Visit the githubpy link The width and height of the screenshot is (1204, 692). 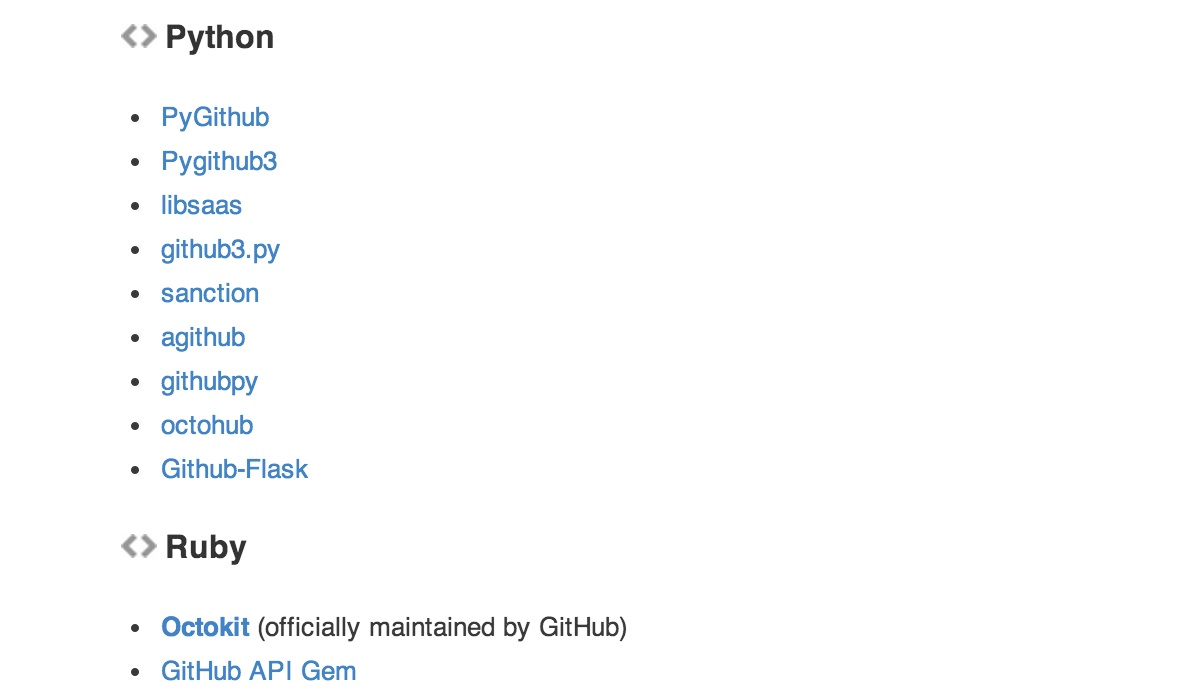click(209, 382)
